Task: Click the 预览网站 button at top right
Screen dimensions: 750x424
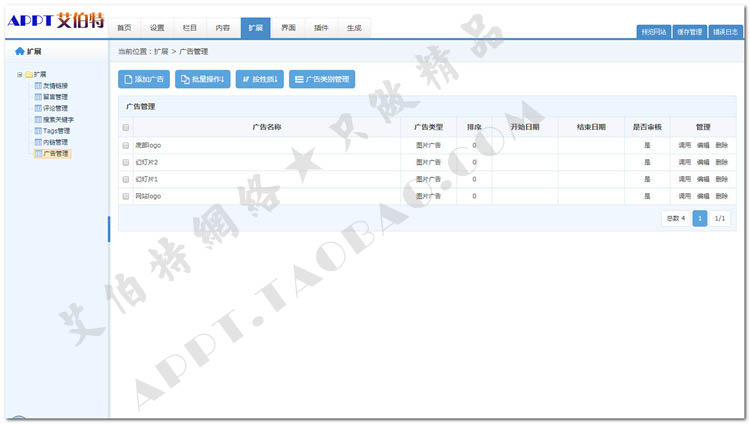Action: coord(653,32)
